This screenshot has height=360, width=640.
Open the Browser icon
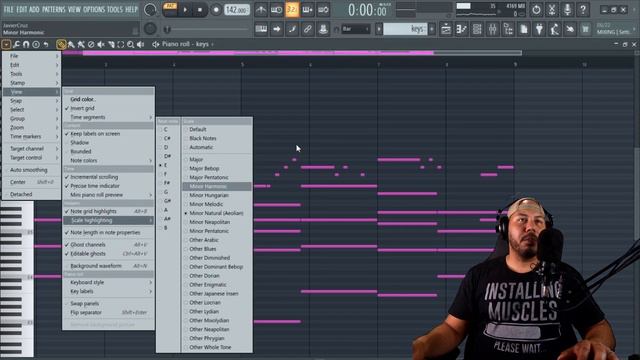(508, 29)
